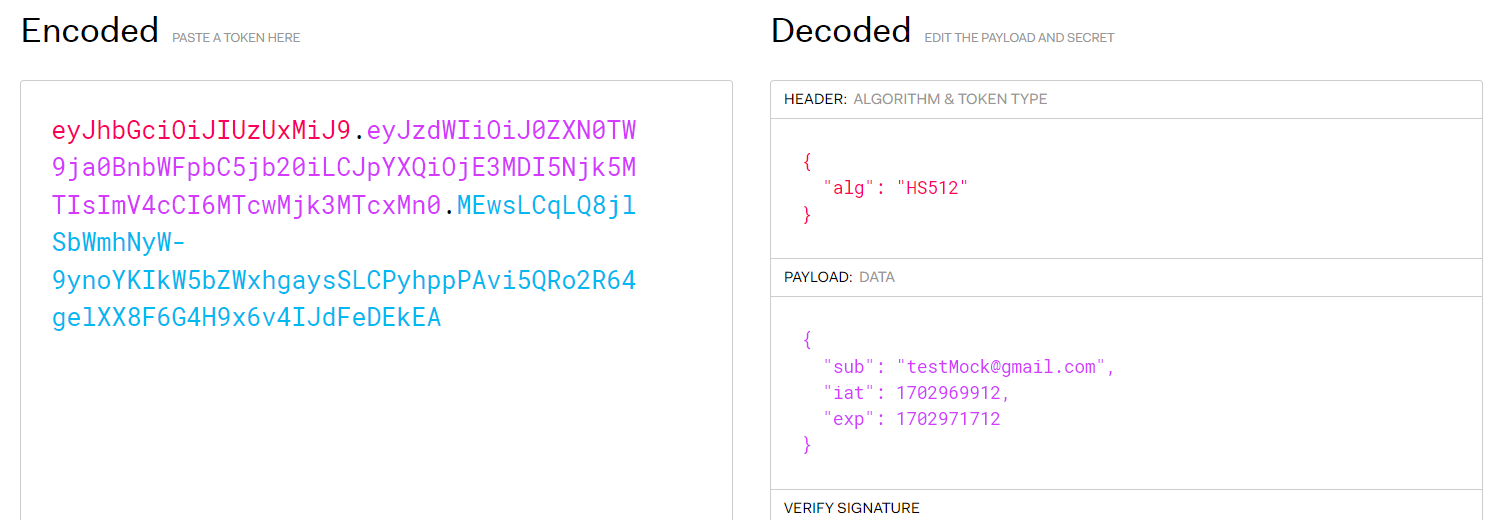This screenshot has width=1511, height=520.
Task: Click the "sub" key in payload JSON
Action: [850, 367]
